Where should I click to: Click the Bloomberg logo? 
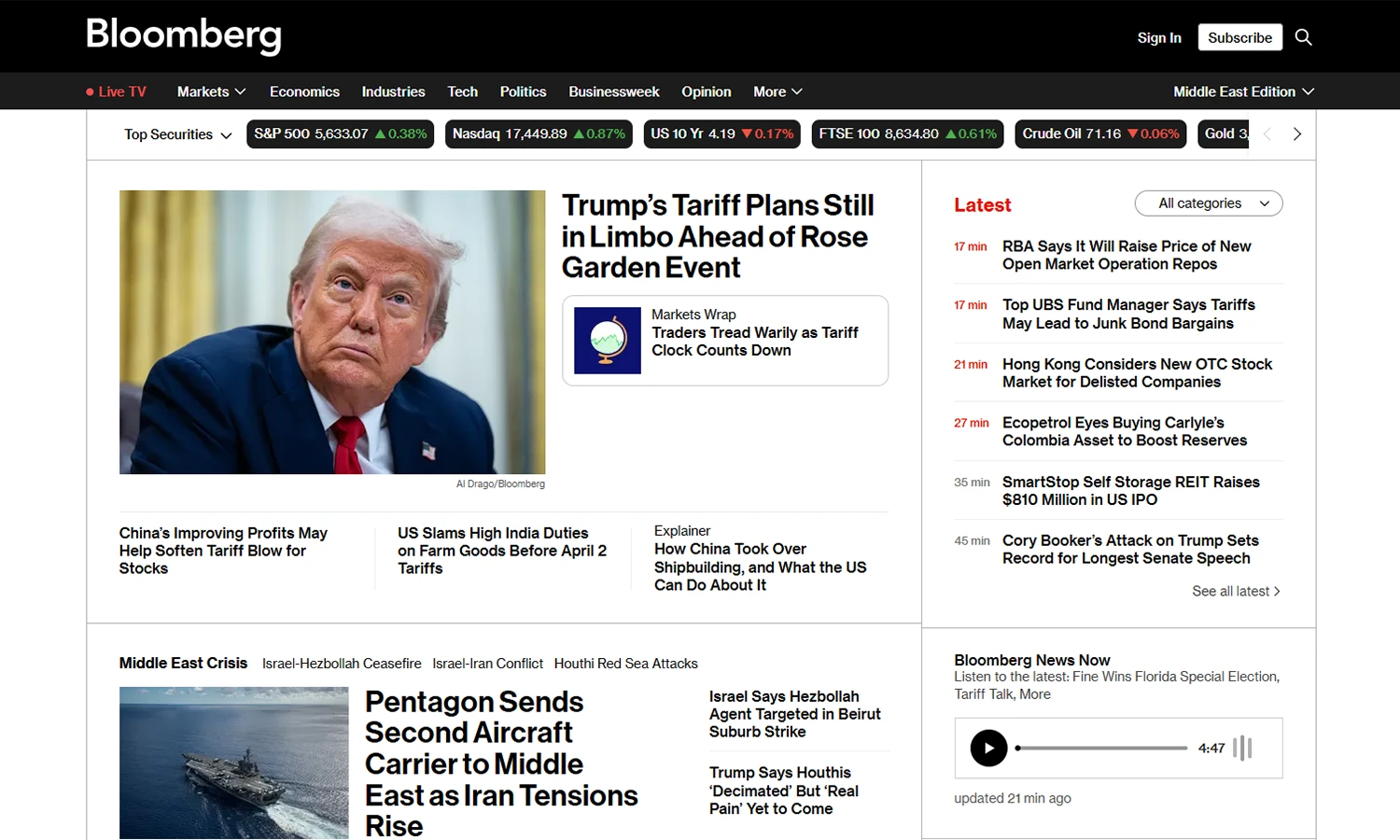[184, 35]
